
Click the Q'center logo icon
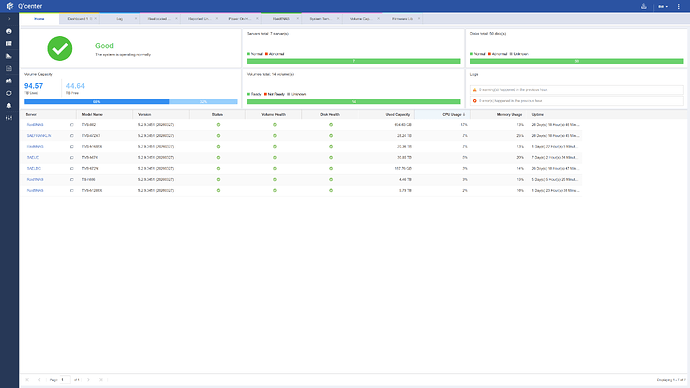point(10,6)
